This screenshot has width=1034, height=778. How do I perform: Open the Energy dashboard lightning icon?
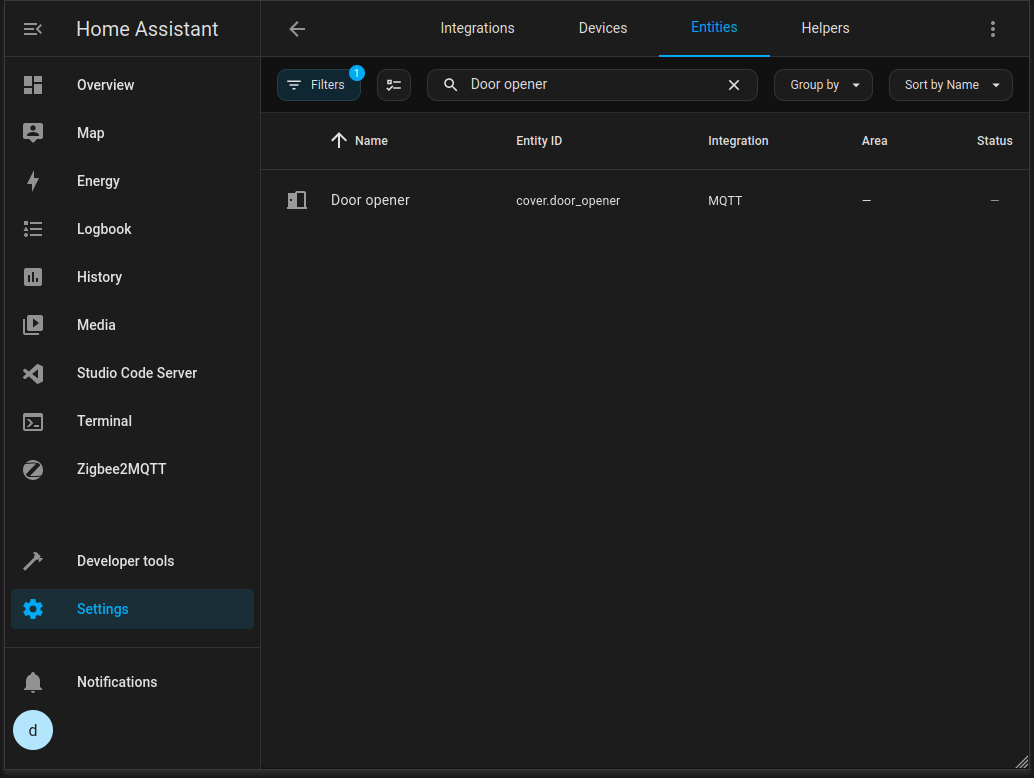(x=33, y=181)
